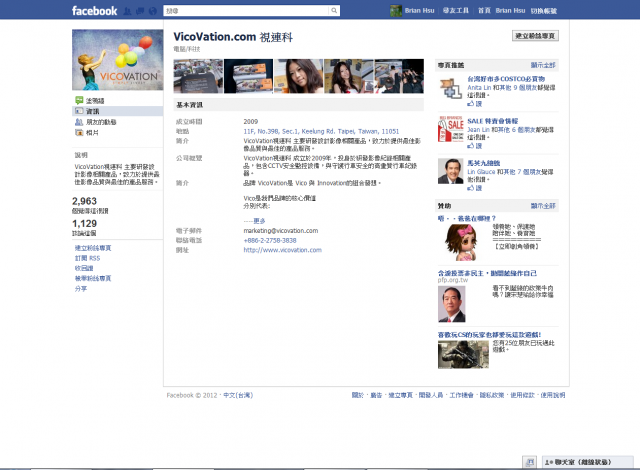Click the 2,963 likes count
Image resolution: width=640 pixels, height=470 pixels.
click(84, 201)
